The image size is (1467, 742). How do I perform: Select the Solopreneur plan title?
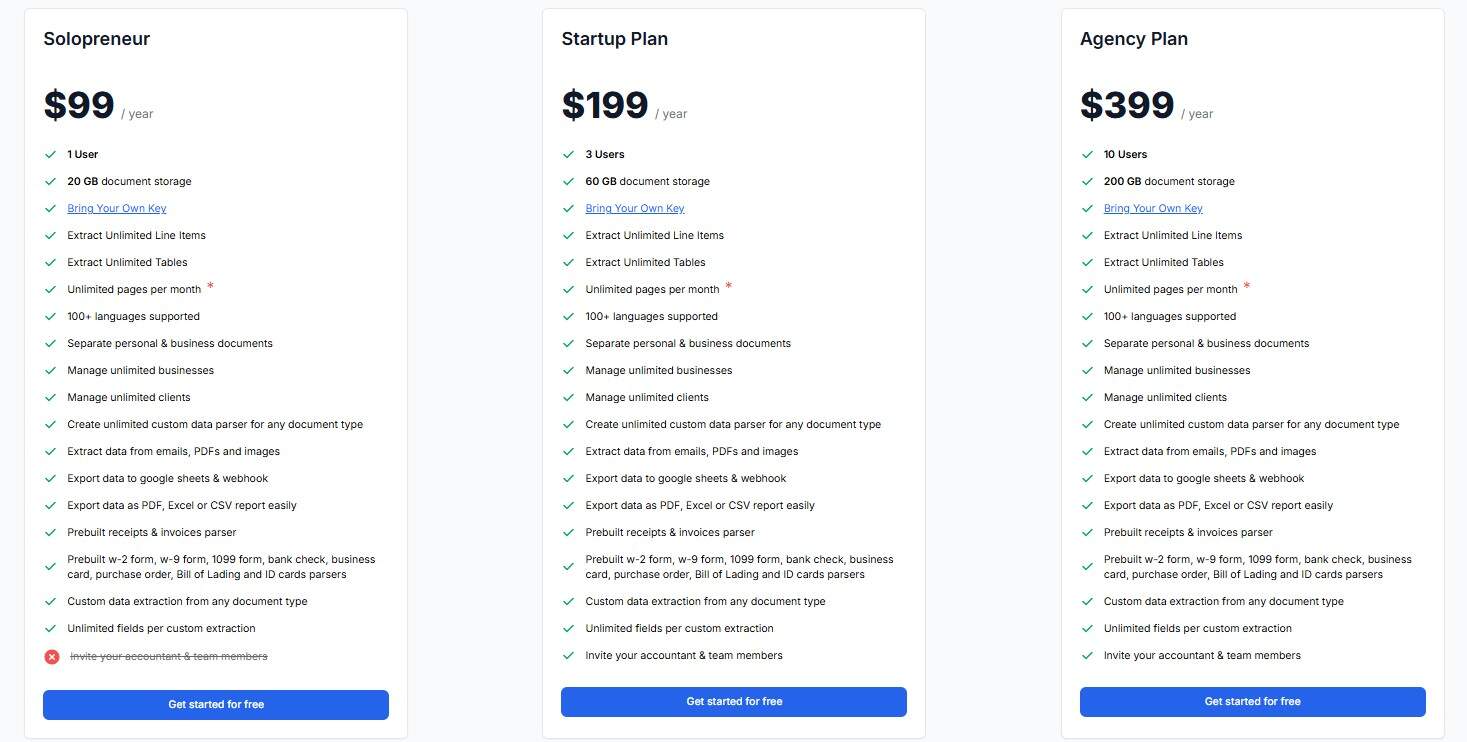pyautogui.click(x=96, y=38)
